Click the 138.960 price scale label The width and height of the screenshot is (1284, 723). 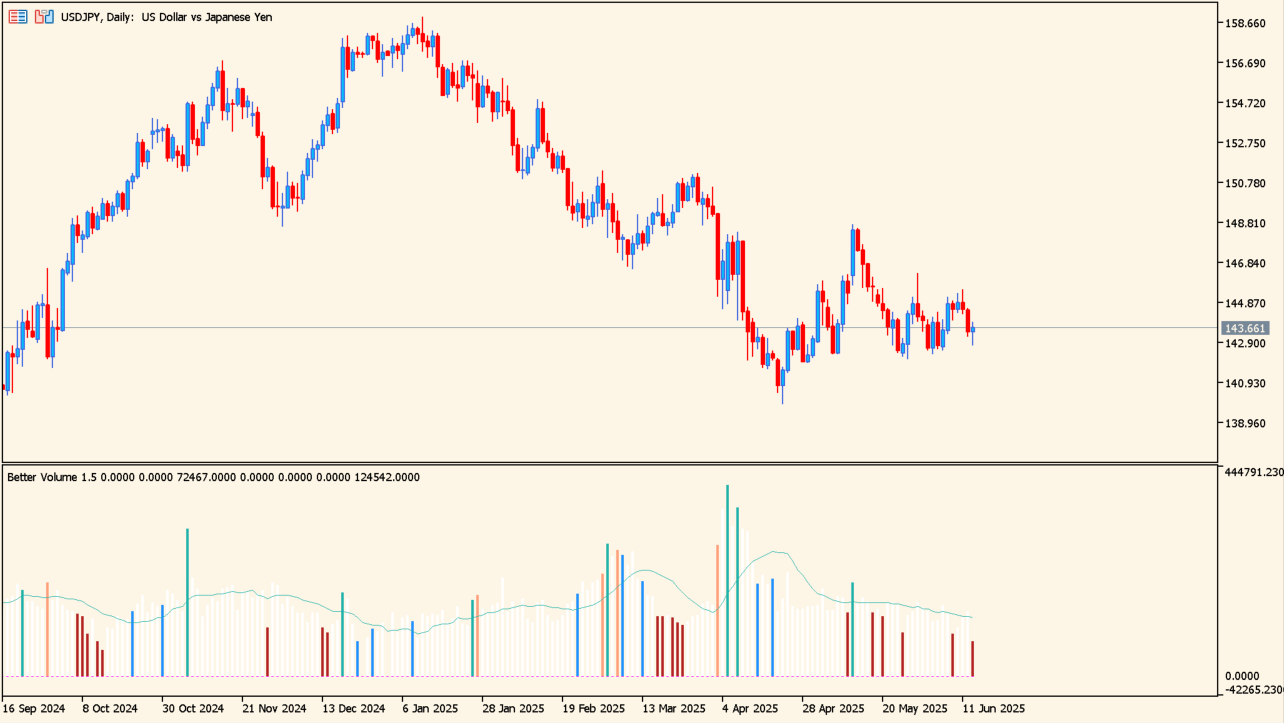click(x=1245, y=423)
